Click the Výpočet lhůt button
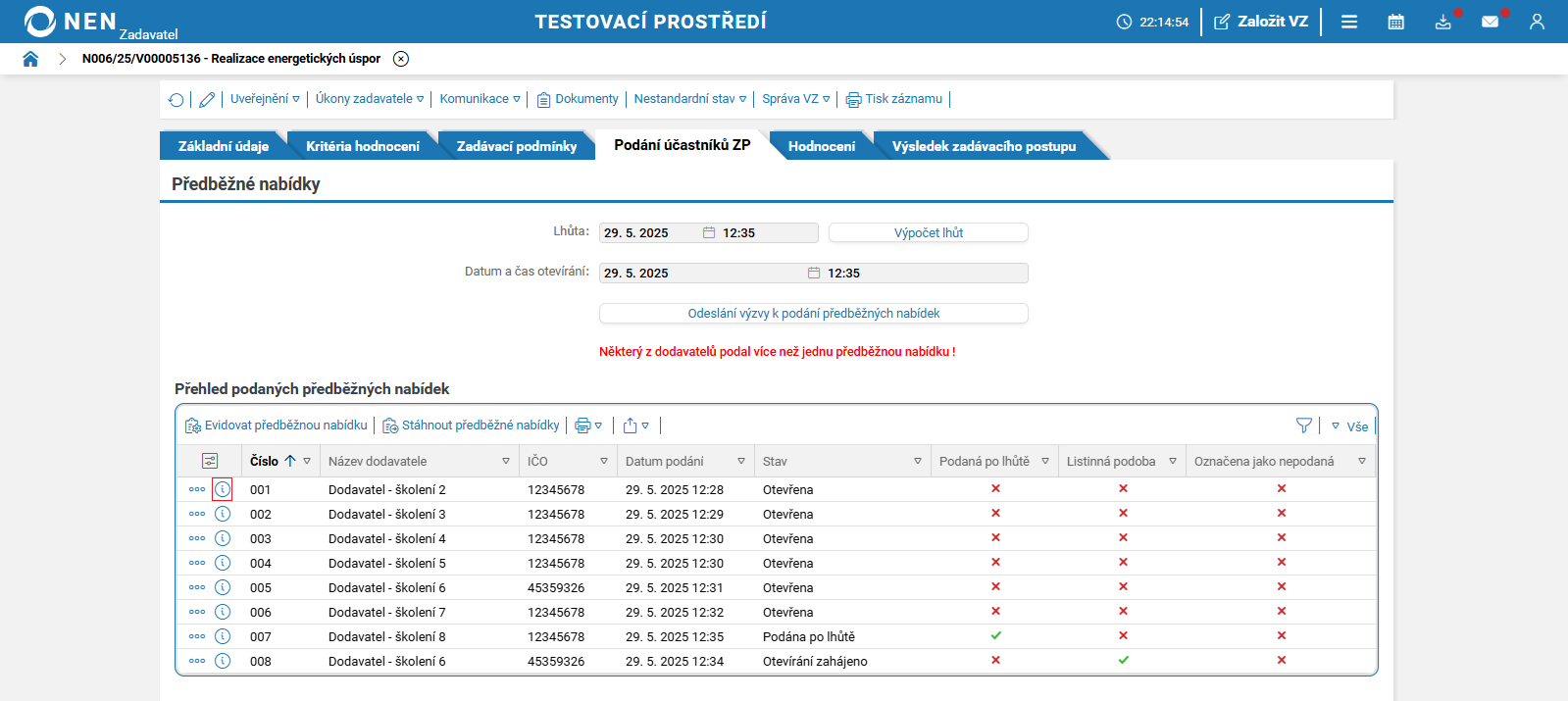The width and height of the screenshot is (1568, 701). [x=928, y=232]
